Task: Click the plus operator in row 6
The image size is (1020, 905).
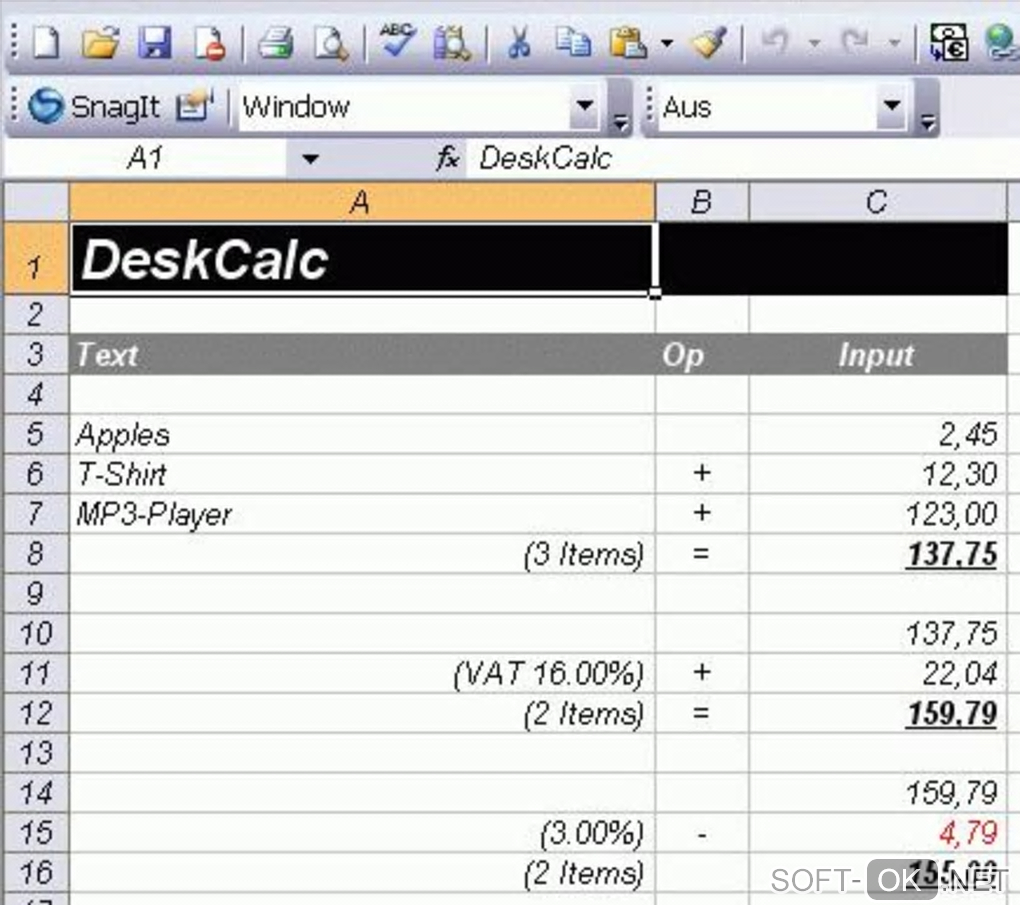Action: 702,474
